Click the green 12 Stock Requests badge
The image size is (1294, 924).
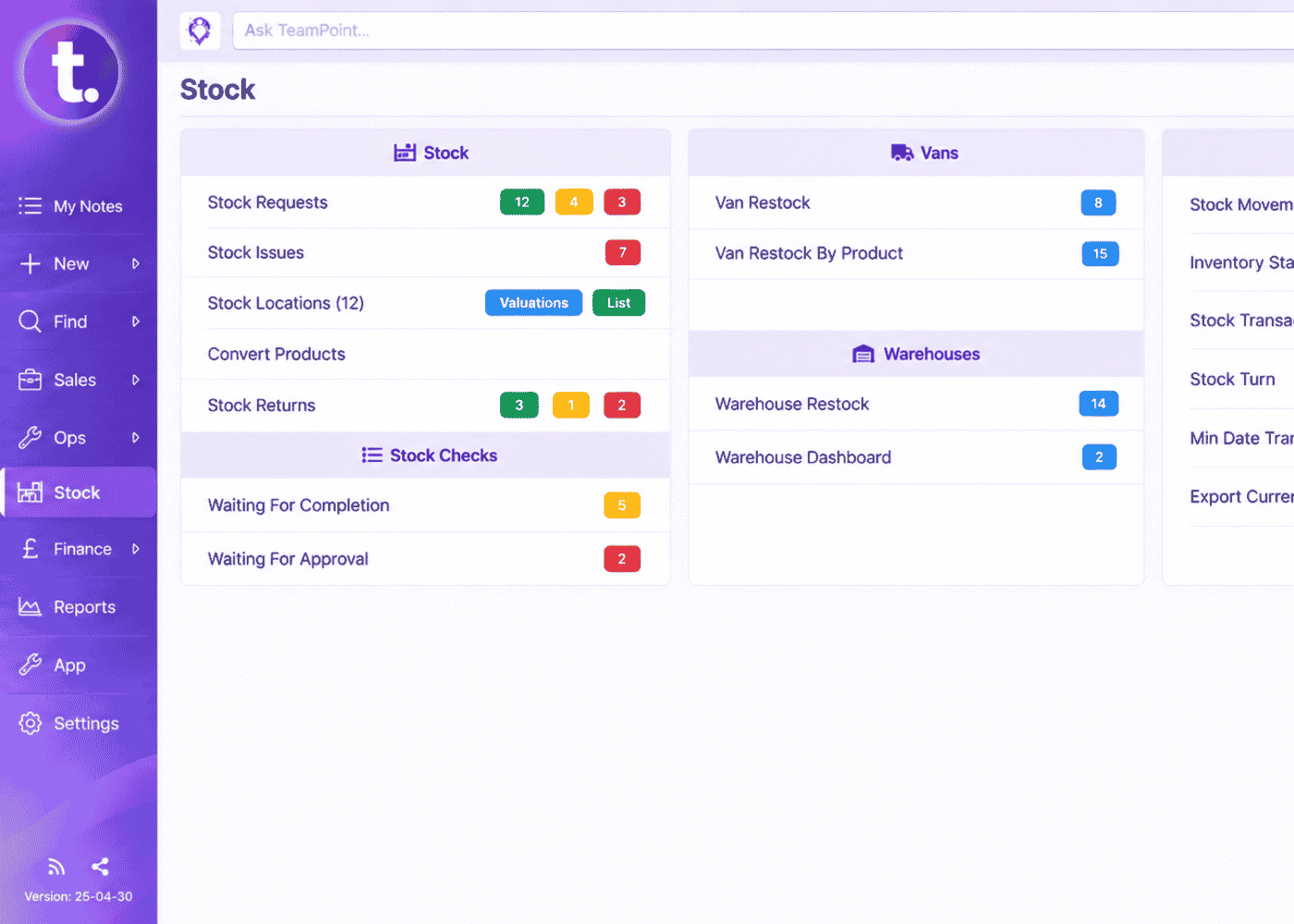[x=522, y=202]
